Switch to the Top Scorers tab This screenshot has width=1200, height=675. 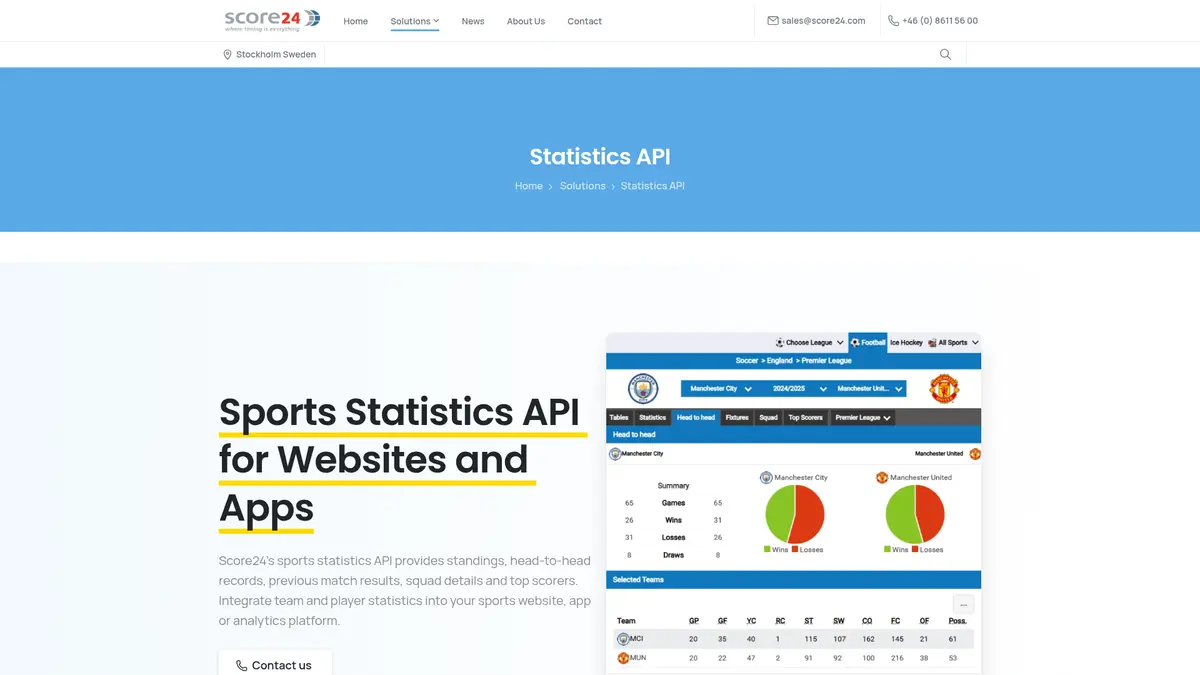pos(805,417)
